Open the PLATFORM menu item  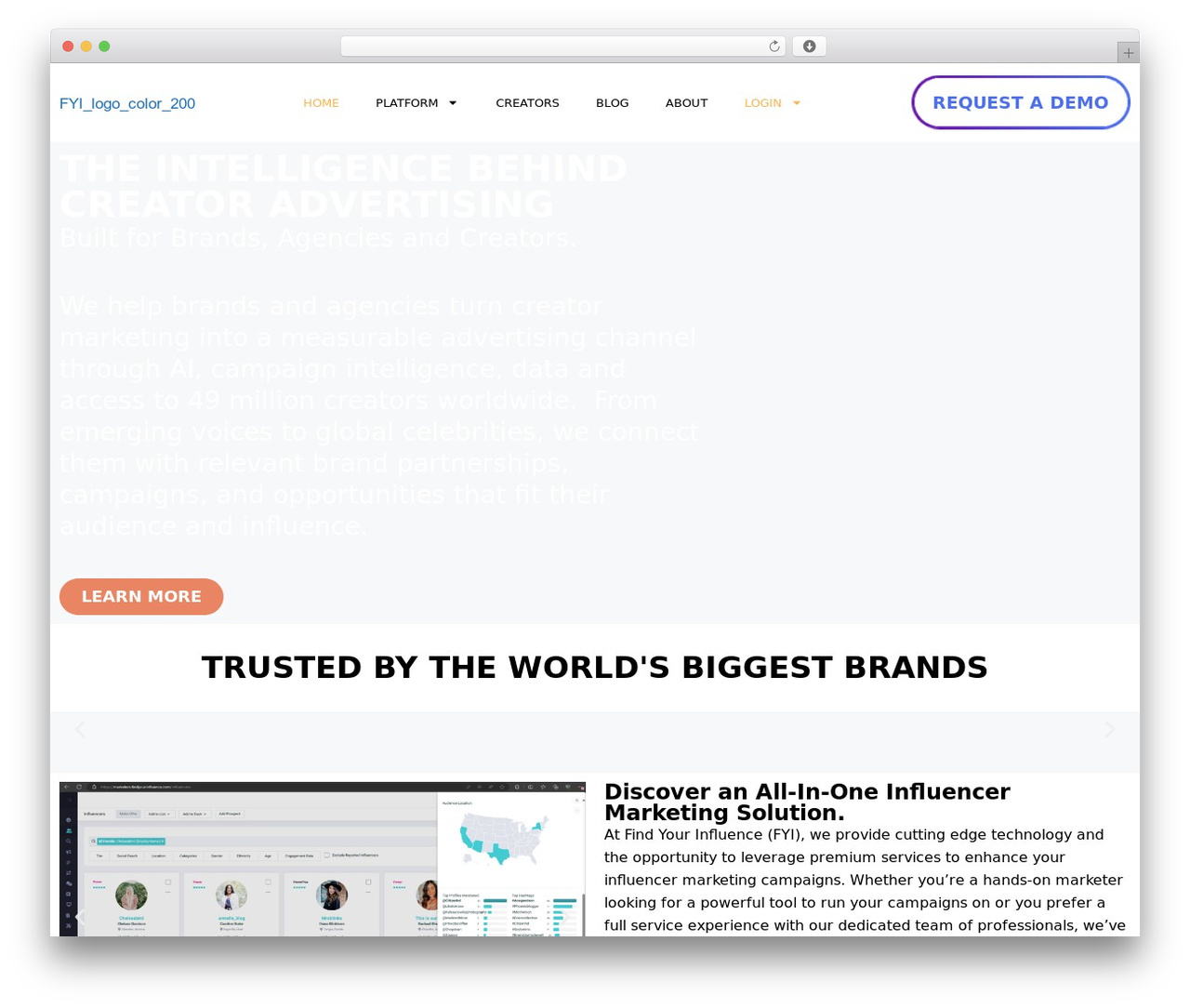pos(406,103)
